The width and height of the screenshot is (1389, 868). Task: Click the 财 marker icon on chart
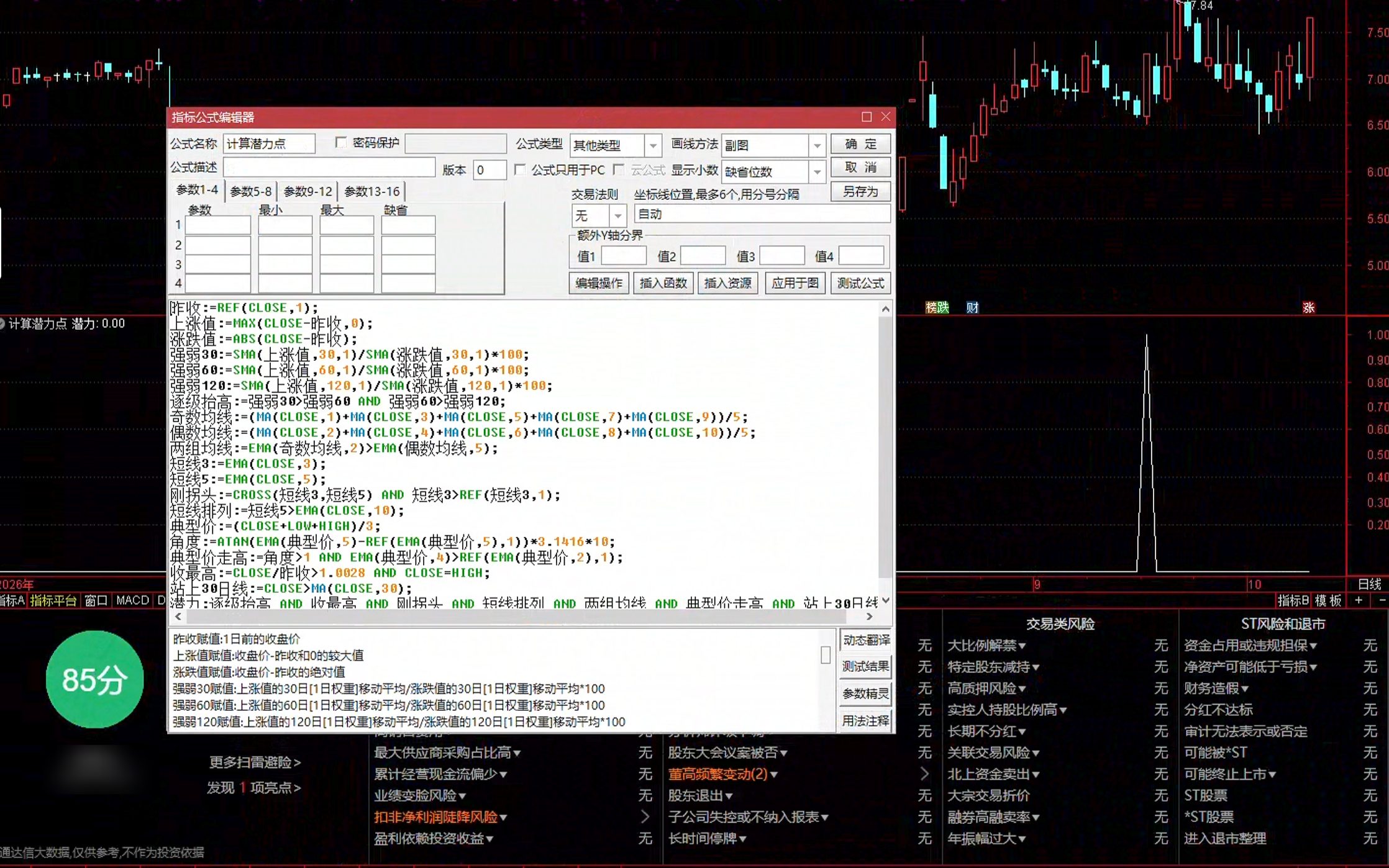[x=972, y=307]
